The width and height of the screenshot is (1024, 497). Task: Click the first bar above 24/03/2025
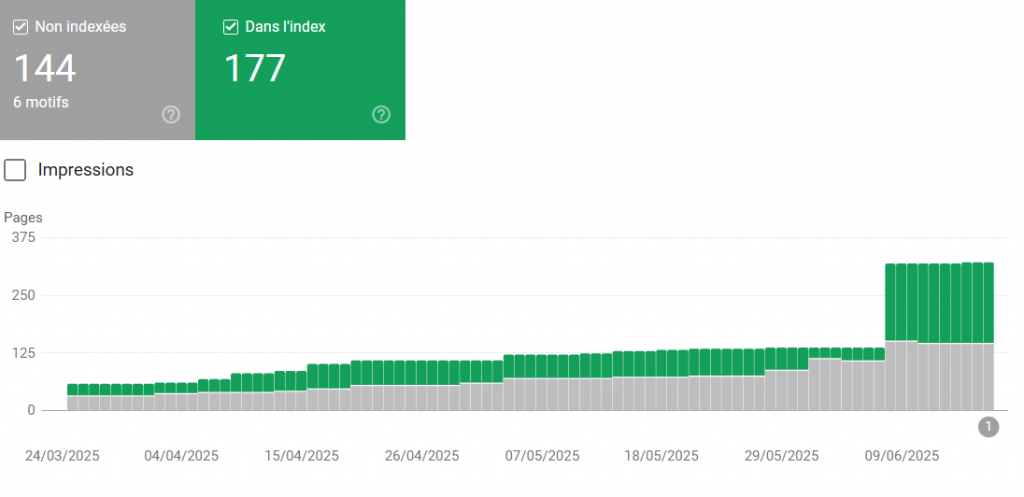(72, 397)
